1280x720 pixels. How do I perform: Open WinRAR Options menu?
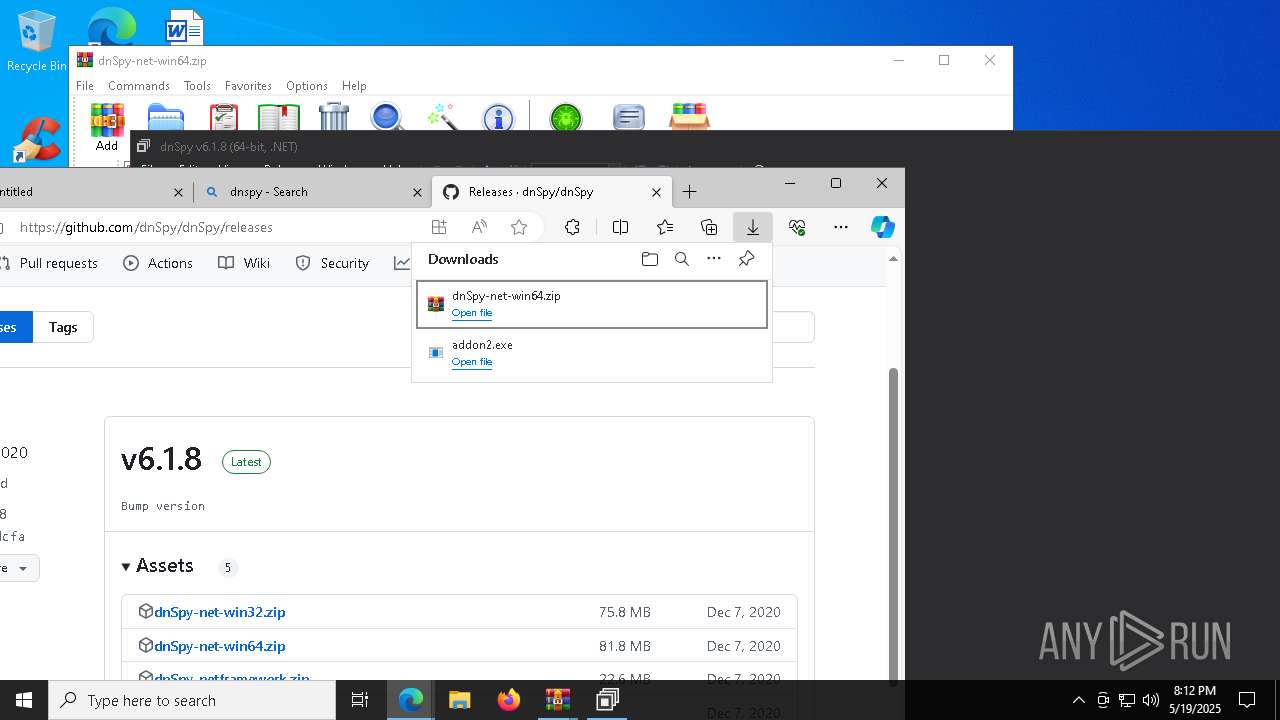coord(307,86)
